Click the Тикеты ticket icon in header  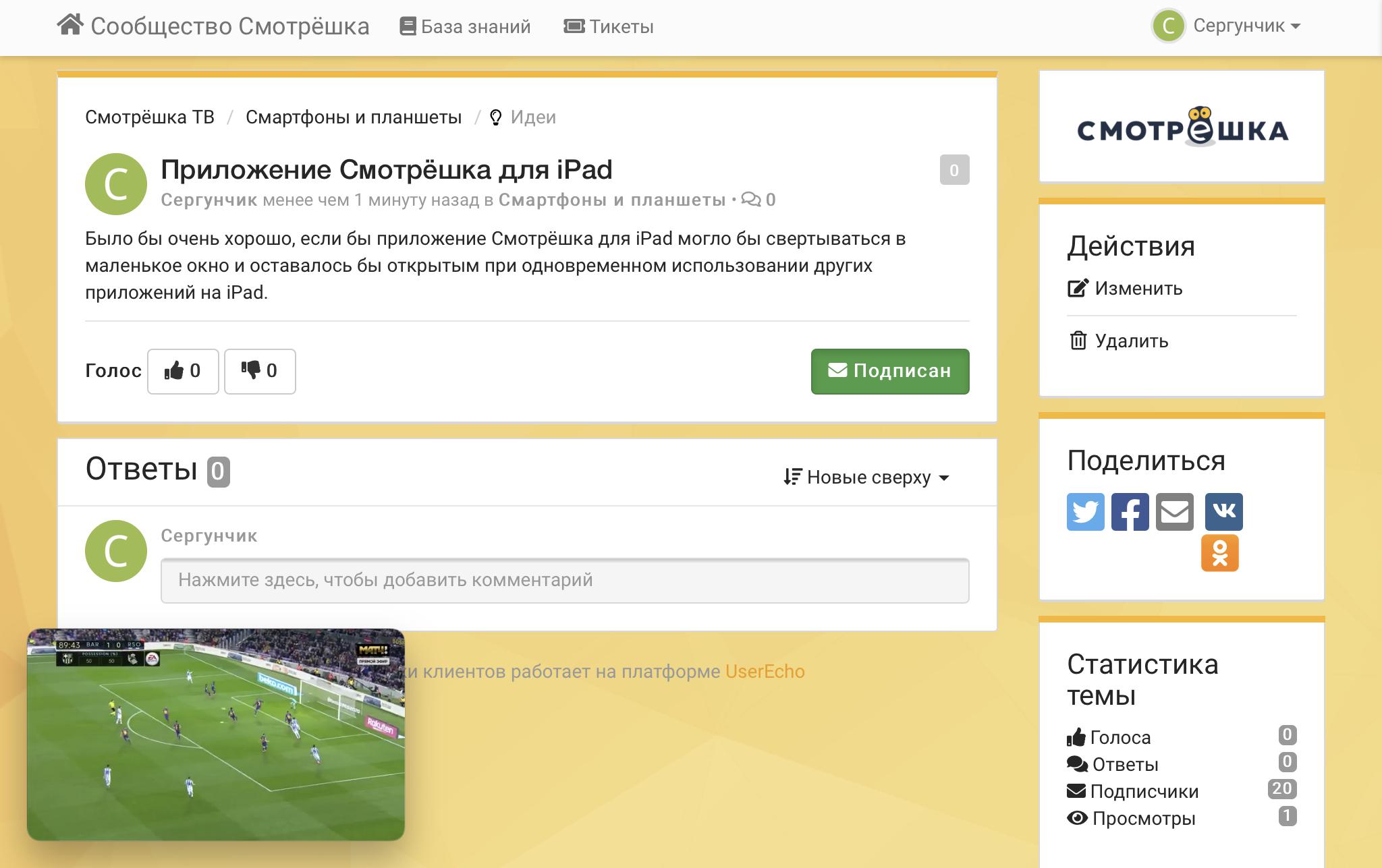574,26
